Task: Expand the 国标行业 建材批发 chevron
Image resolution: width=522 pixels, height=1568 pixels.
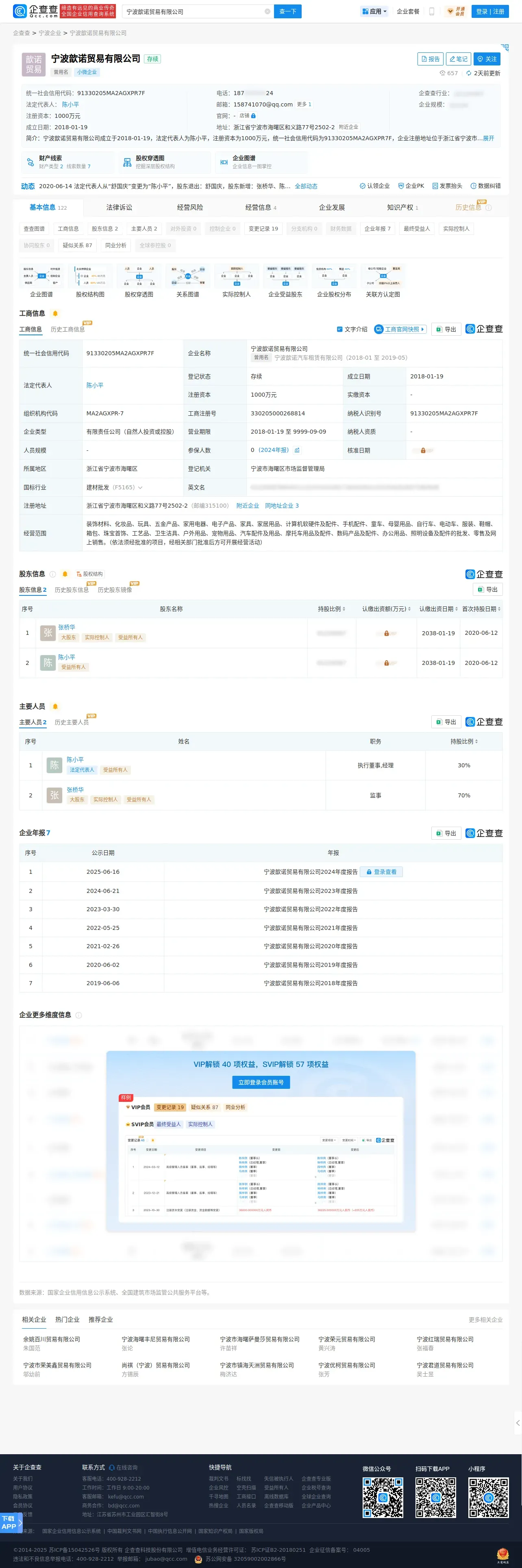Action: point(140,488)
